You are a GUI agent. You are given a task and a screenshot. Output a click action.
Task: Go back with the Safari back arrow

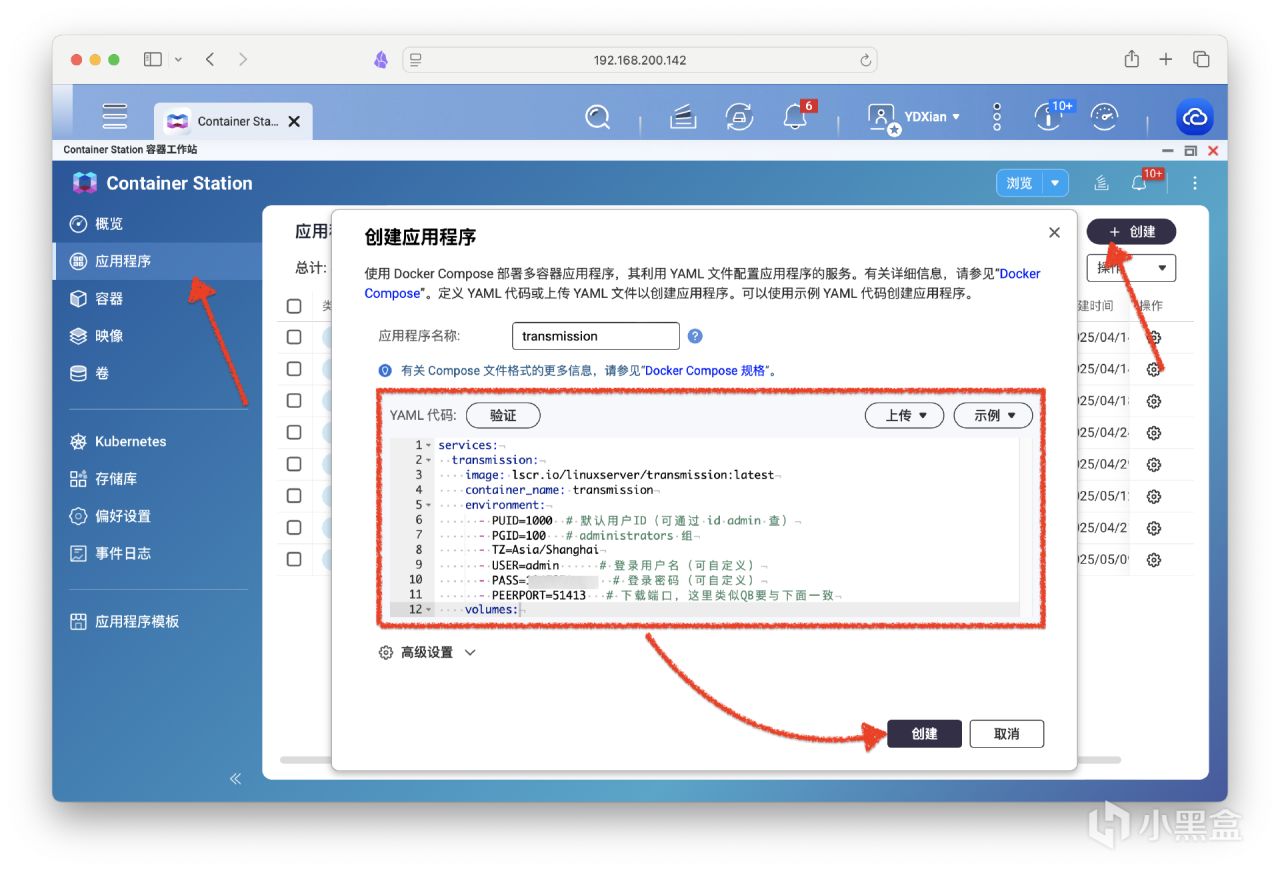(210, 59)
